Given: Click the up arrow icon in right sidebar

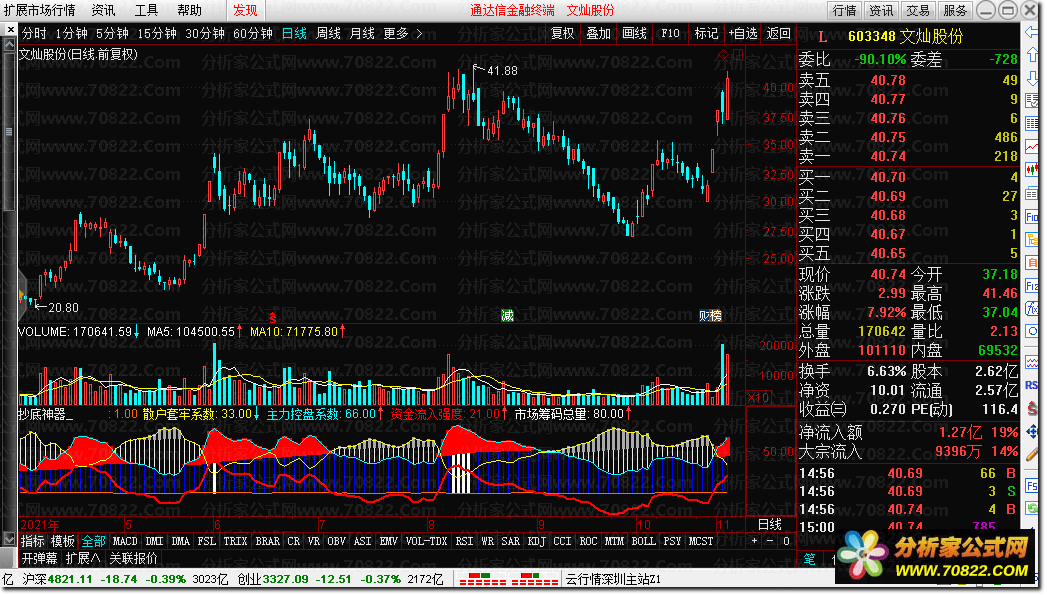Looking at the screenshot, I should coord(1032,55).
